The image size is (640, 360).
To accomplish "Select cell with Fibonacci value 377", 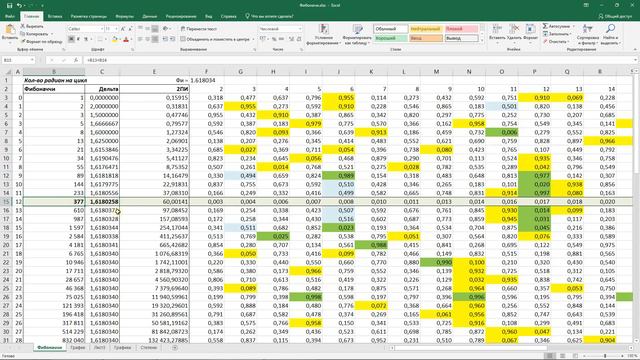I will click(x=54, y=202).
